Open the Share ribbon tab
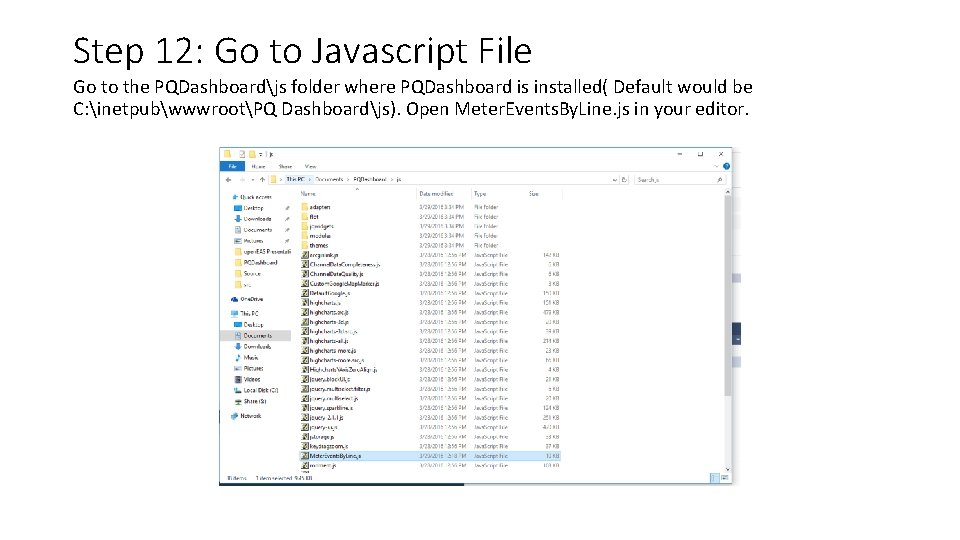This screenshot has height=540, width=960. tap(285, 167)
